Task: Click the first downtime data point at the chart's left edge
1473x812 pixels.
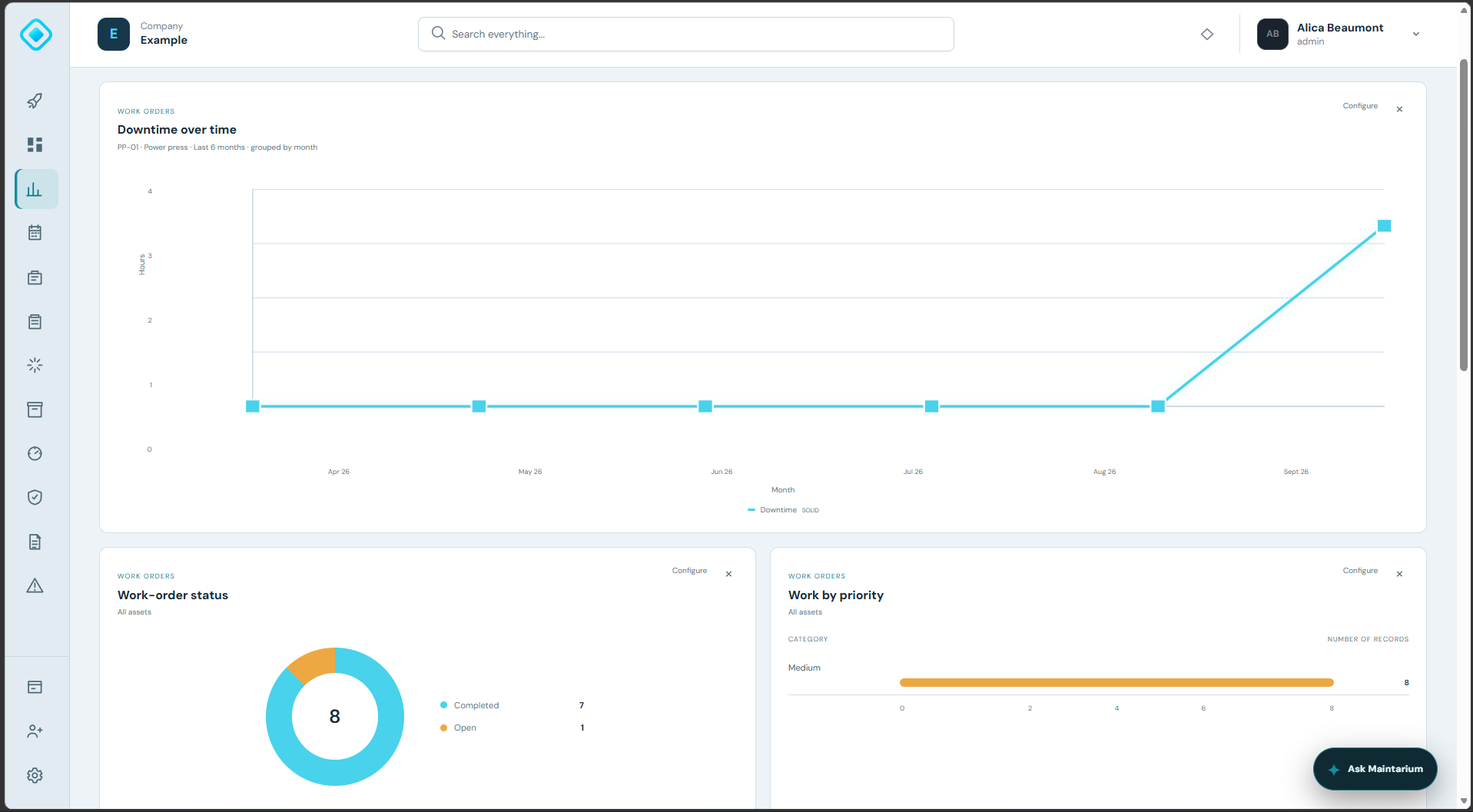Action: [253, 406]
